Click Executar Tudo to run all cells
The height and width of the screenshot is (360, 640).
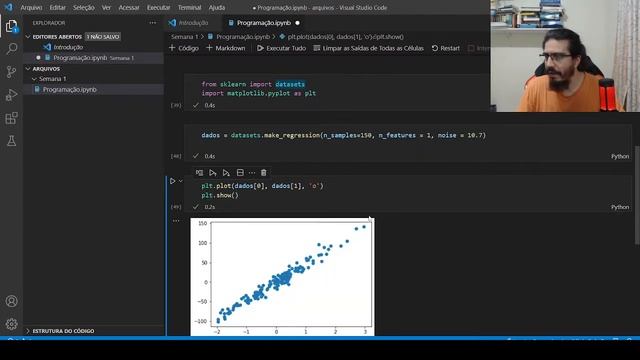click(x=281, y=48)
